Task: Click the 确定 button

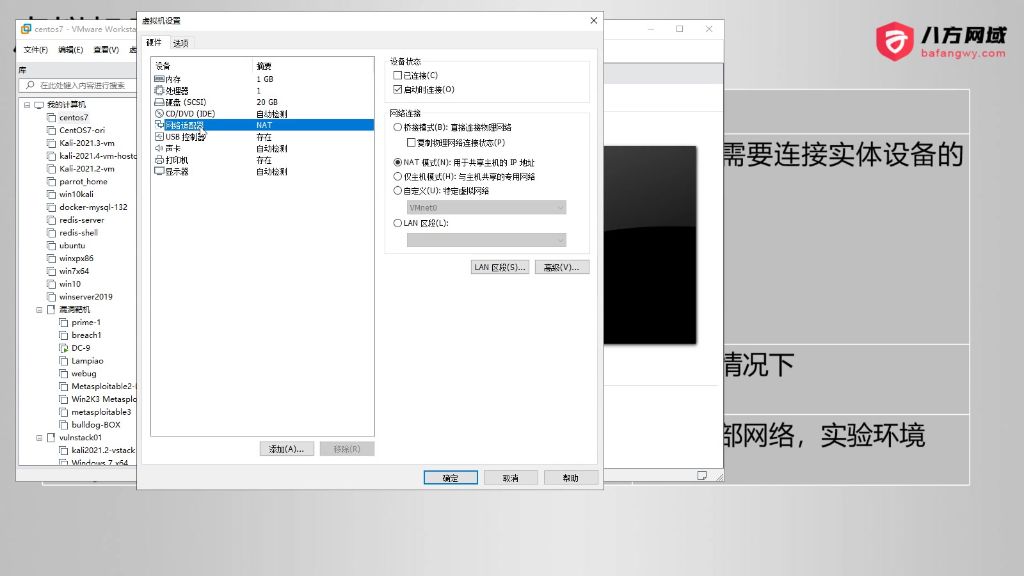Action: [451, 478]
